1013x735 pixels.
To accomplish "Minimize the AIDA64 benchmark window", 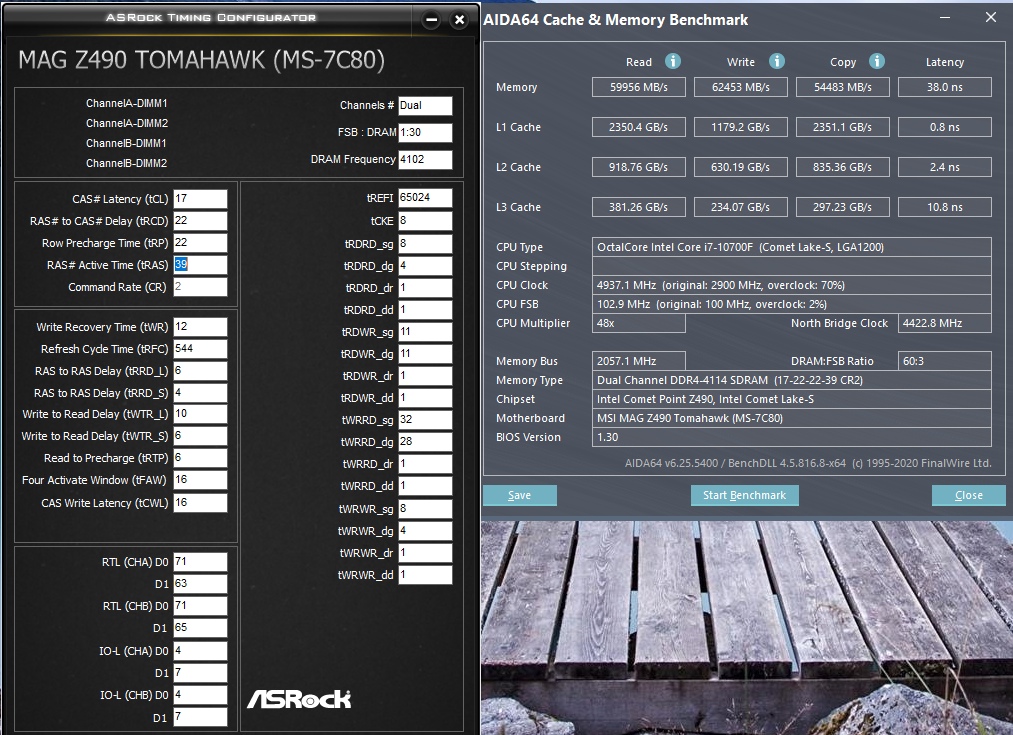I will pyautogui.click(x=945, y=17).
